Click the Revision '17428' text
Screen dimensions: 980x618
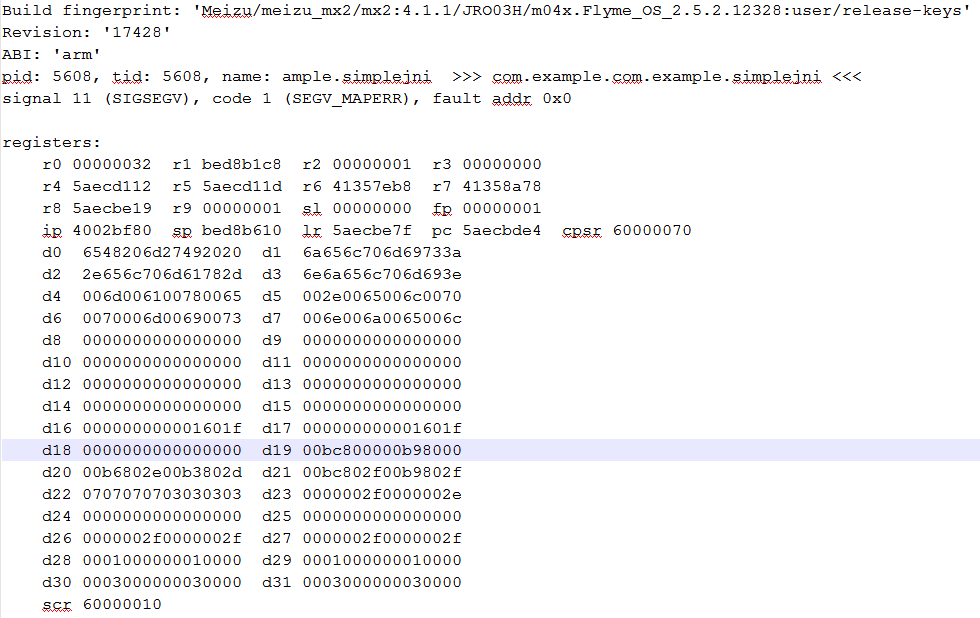coord(86,32)
